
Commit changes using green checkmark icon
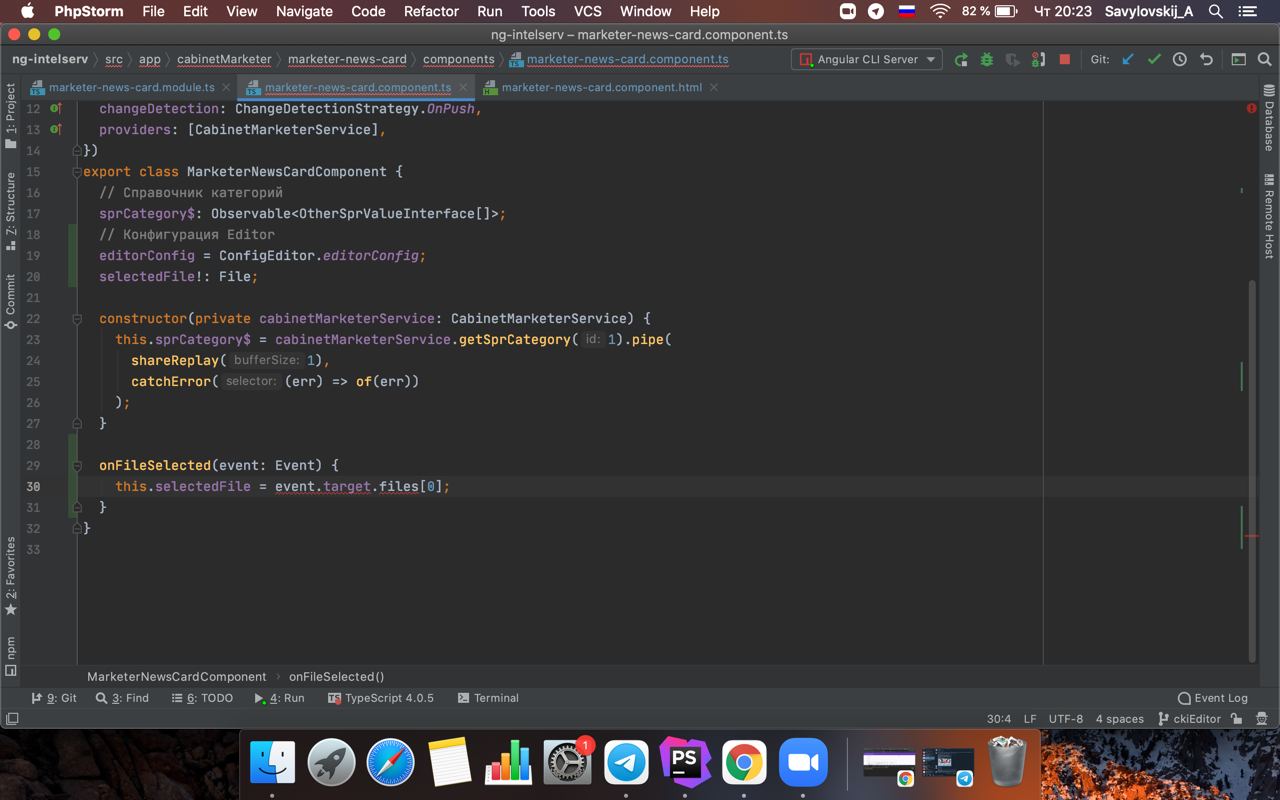pos(1154,59)
